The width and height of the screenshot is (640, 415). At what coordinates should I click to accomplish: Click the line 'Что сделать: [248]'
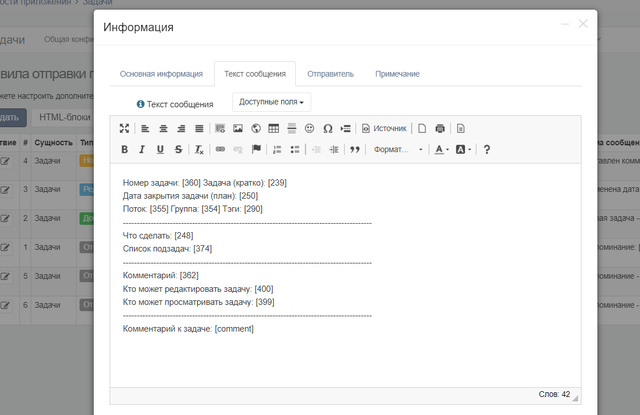[158, 235]
